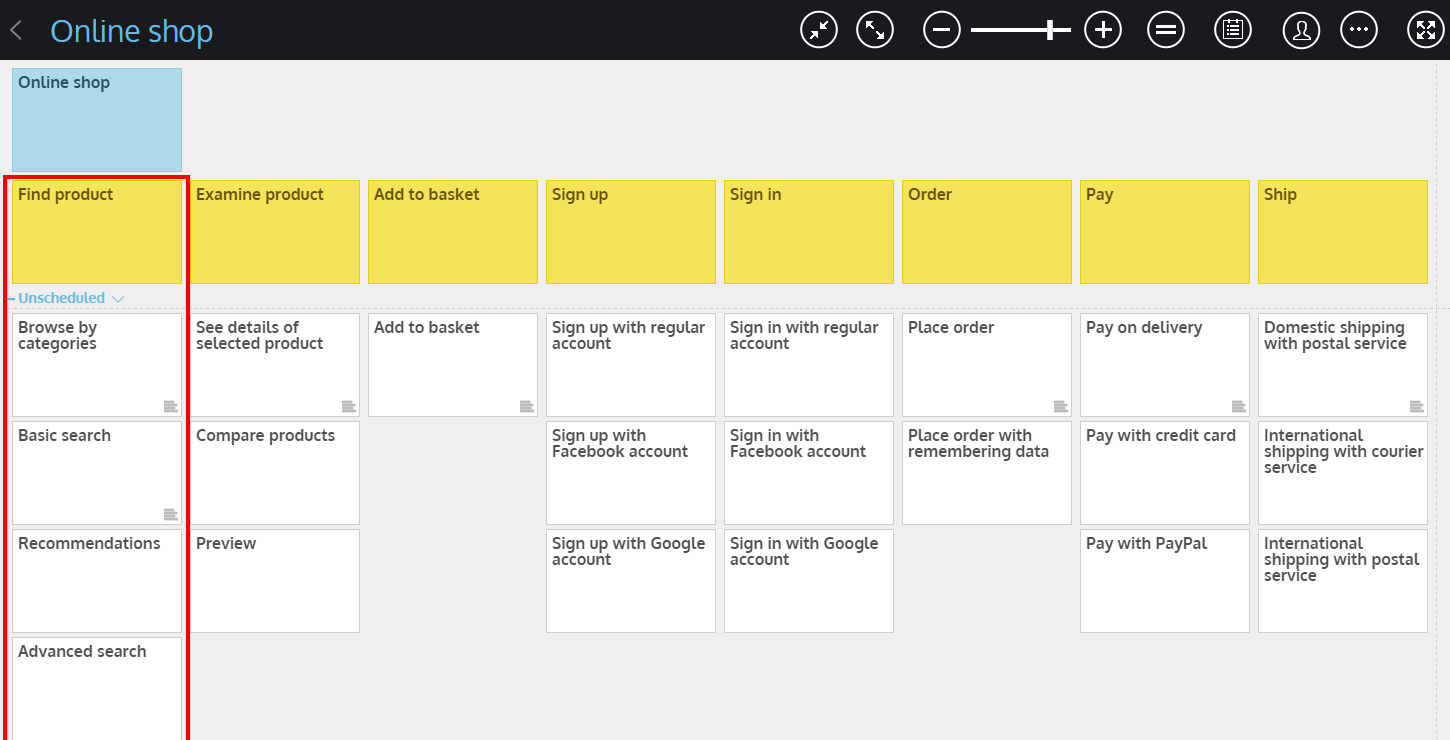Viewport: 1450px width, 740px height.
Task: Select the Ship activity card
Action: pyautogui.click(x=1342, y=231)
